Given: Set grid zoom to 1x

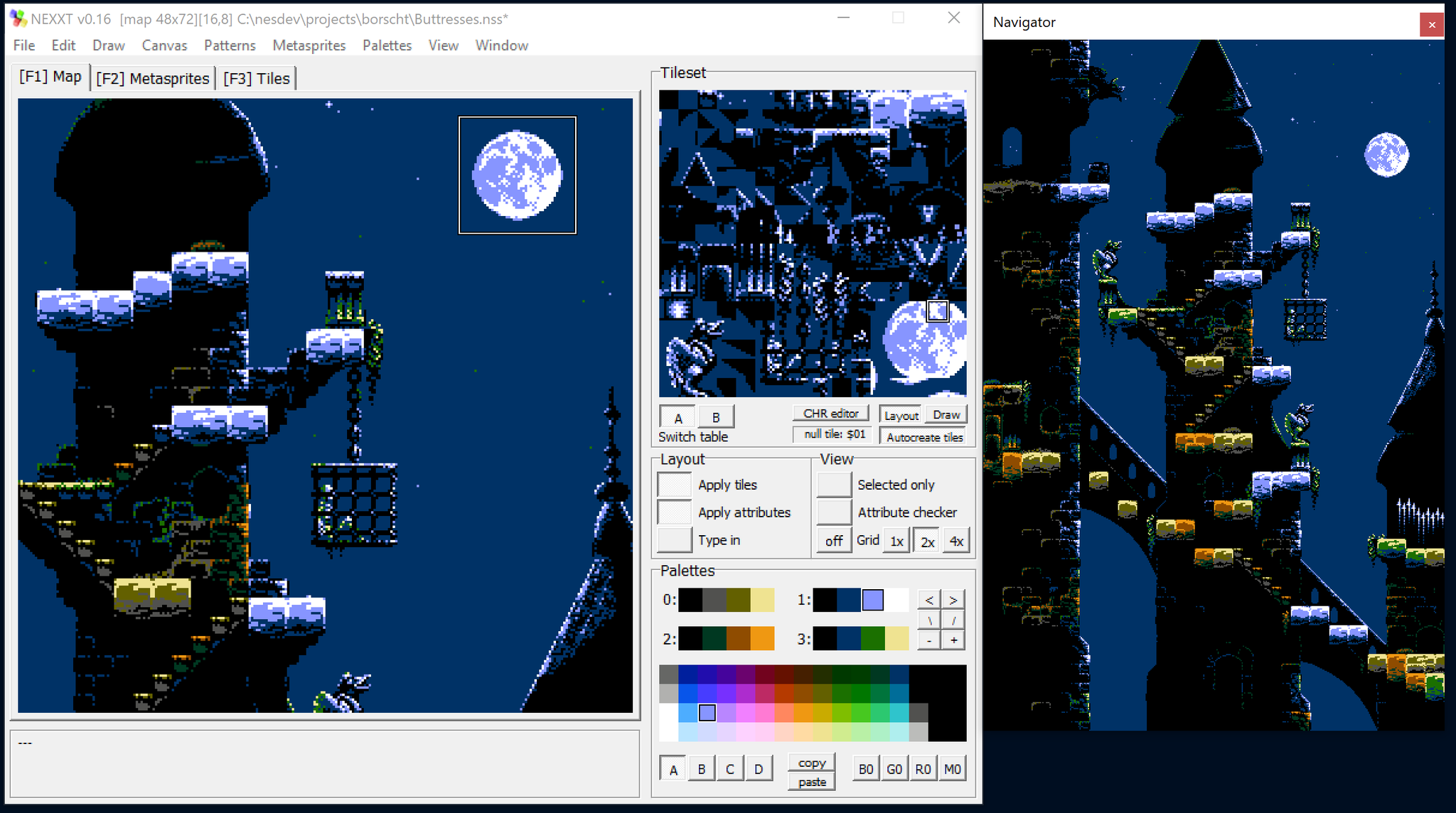Looking at the screenshot, I should point(896,539).
